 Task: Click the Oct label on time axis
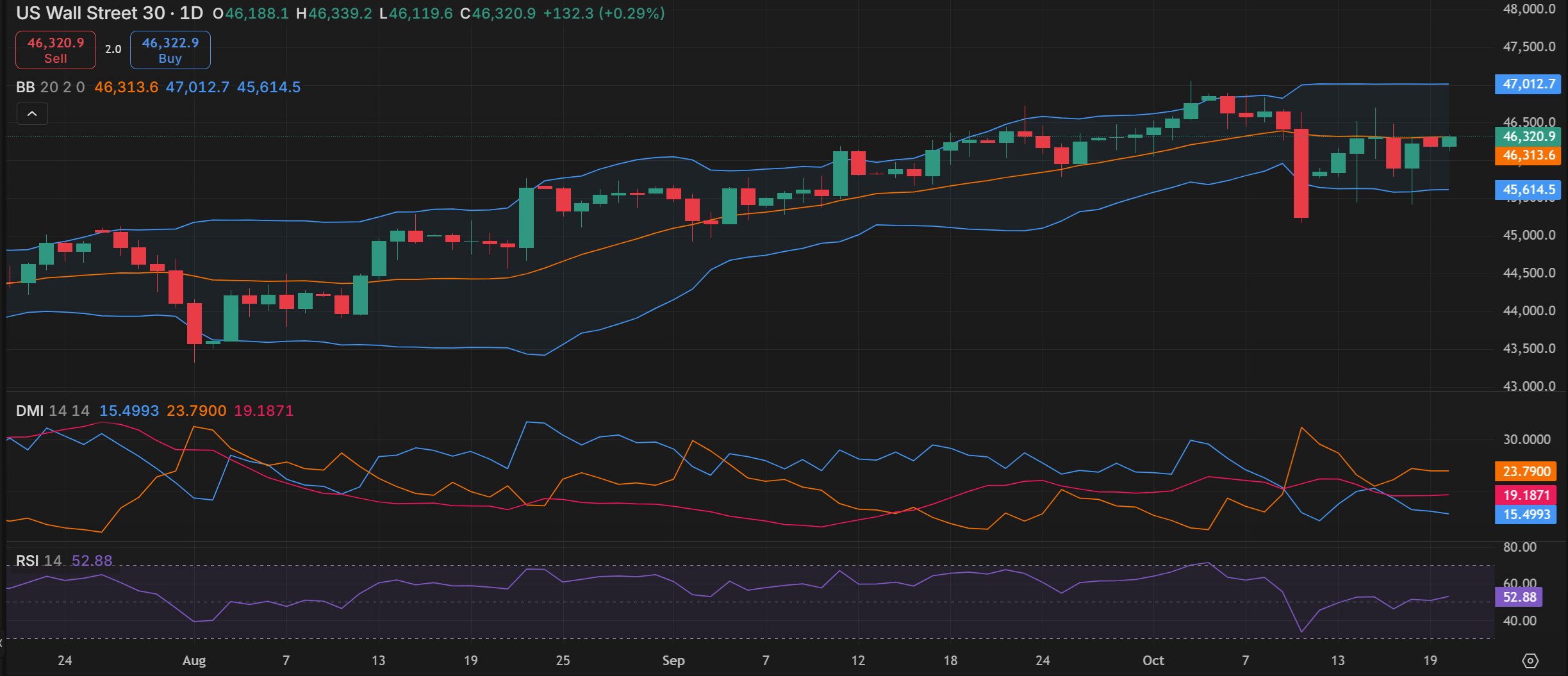click(x=1153, y=661)
